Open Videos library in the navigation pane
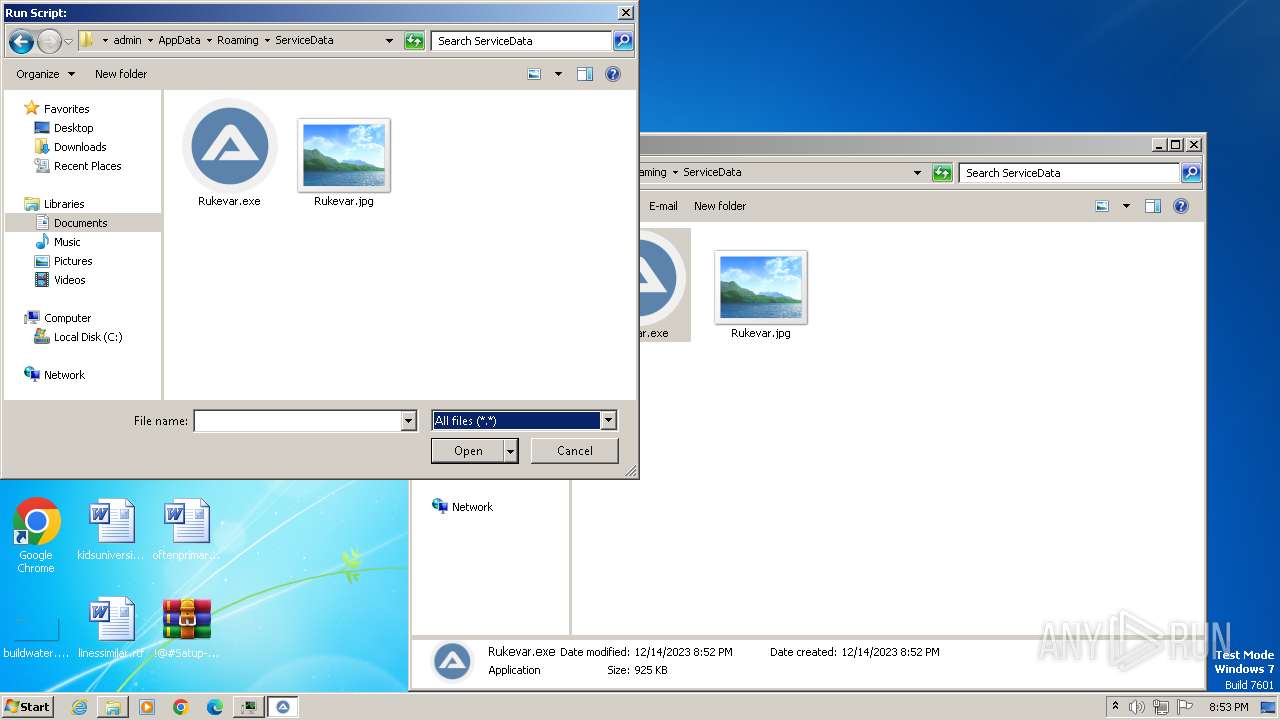The height and width of the screenshot is (720, 1280). point(69,280)
